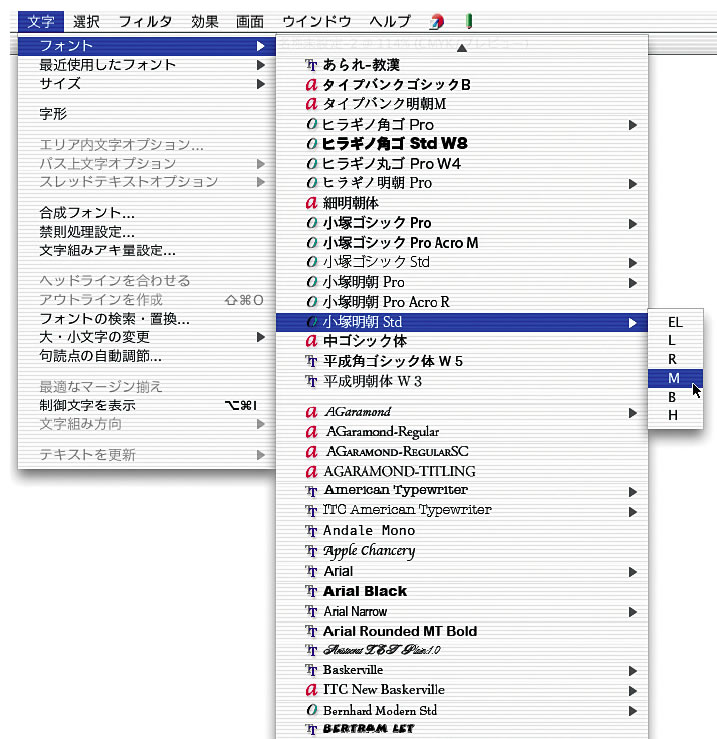Viewport: 717px width, 739px height.
Task: Expand ヒラギノ角ゴ Pro submenu arrow
Action: (x=633, y=125)
